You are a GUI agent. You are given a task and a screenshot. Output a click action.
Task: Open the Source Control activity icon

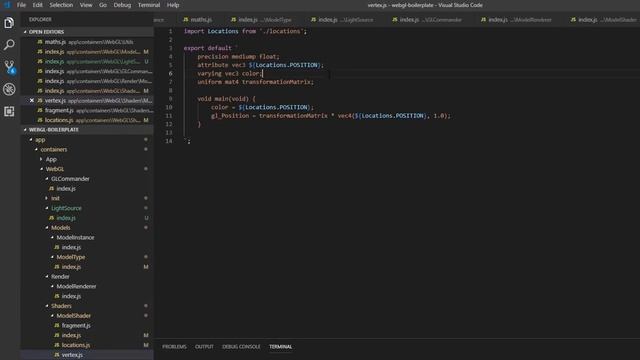coord(9,67)
